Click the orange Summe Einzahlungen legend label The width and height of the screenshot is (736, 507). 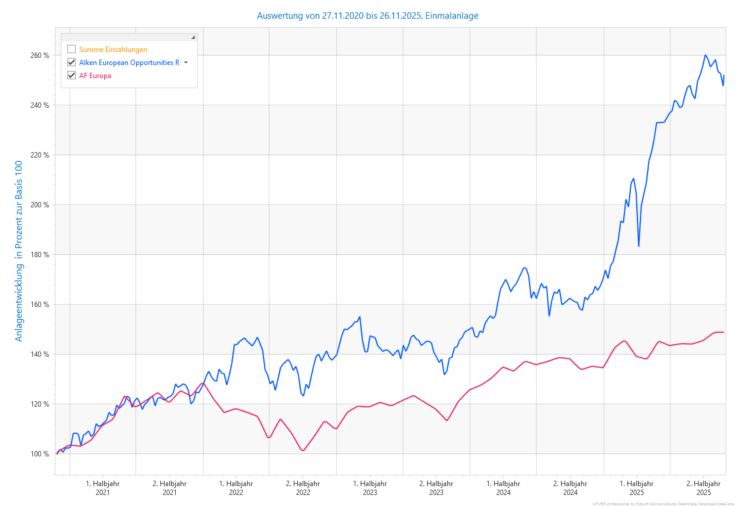[113, 49]
